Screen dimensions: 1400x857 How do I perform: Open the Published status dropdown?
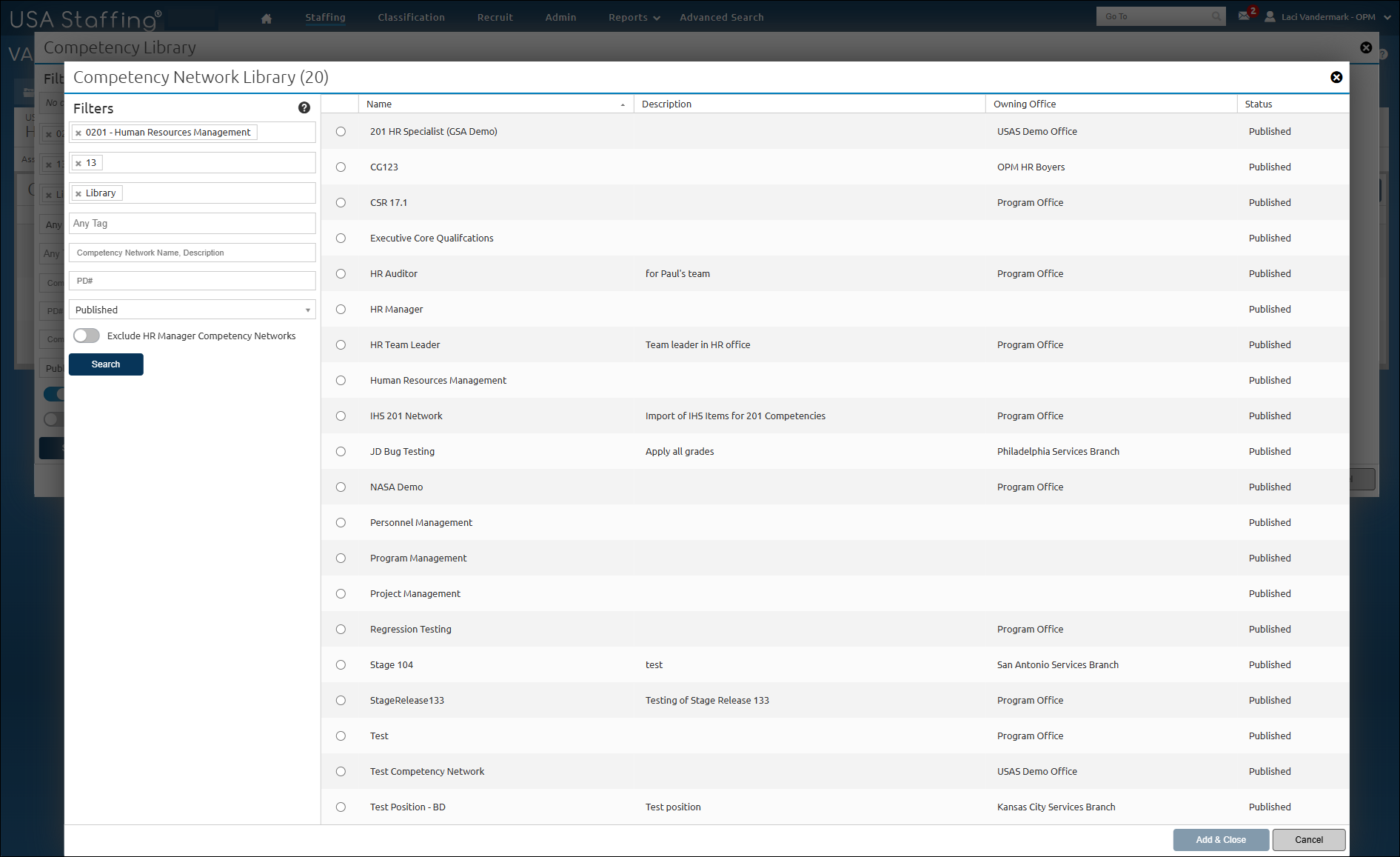click(x=192, y=310)
